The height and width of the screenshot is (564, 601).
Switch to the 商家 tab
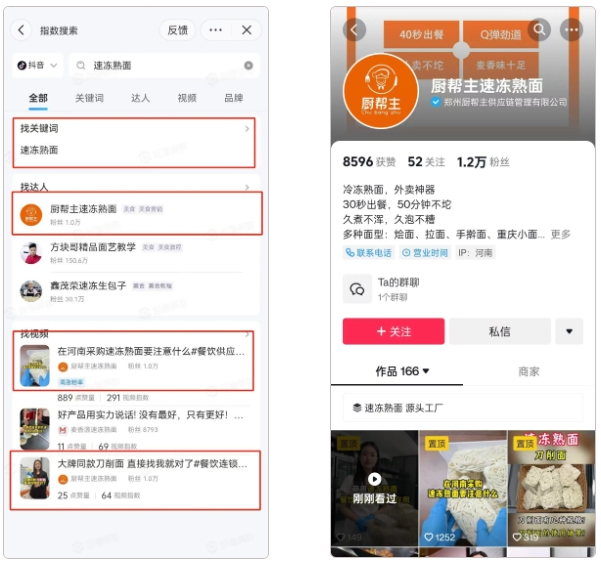[529, 371]
